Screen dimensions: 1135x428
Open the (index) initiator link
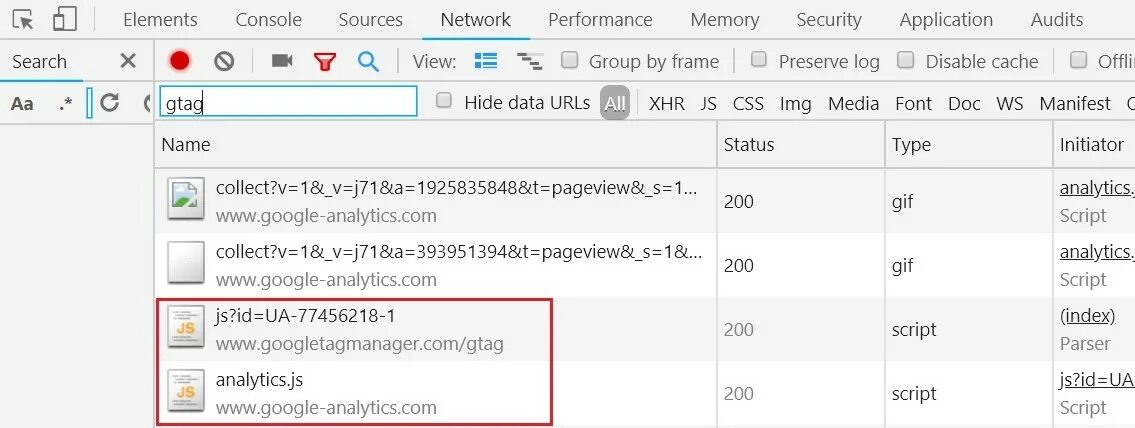pos(1087,316)
